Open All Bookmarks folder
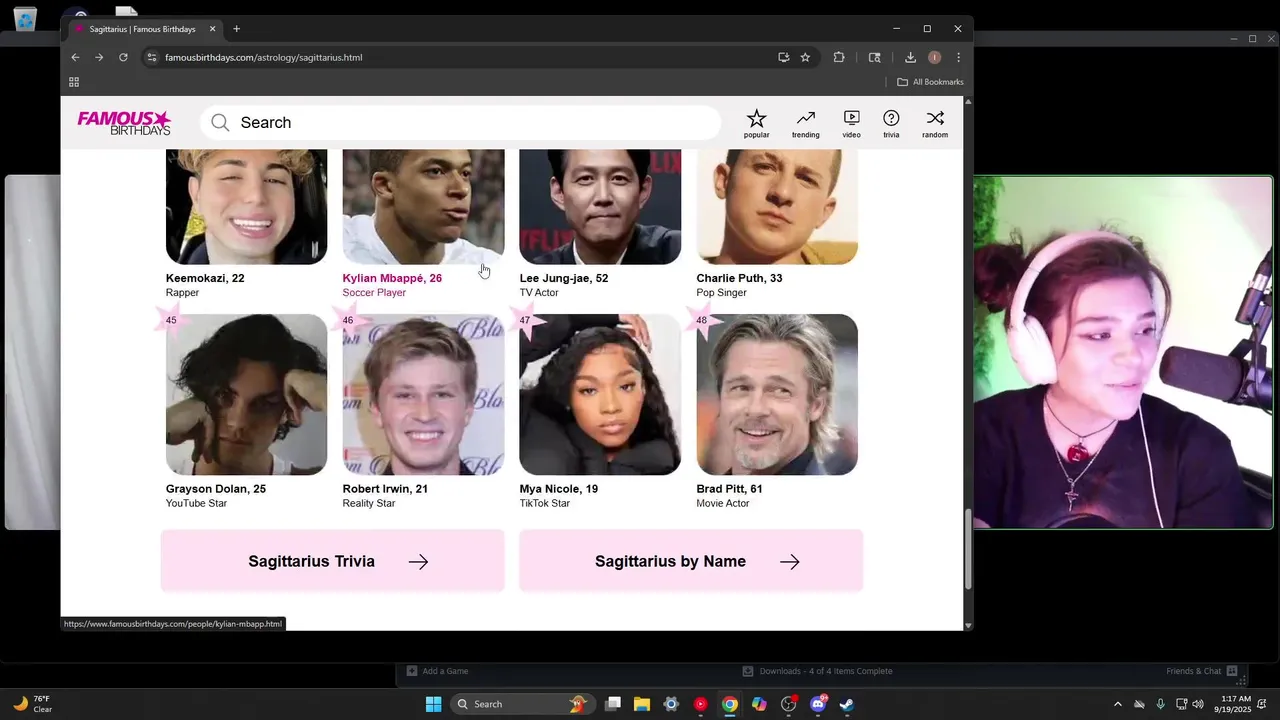The width and height of the screenshot is (1280, 720). click(930, 82)
